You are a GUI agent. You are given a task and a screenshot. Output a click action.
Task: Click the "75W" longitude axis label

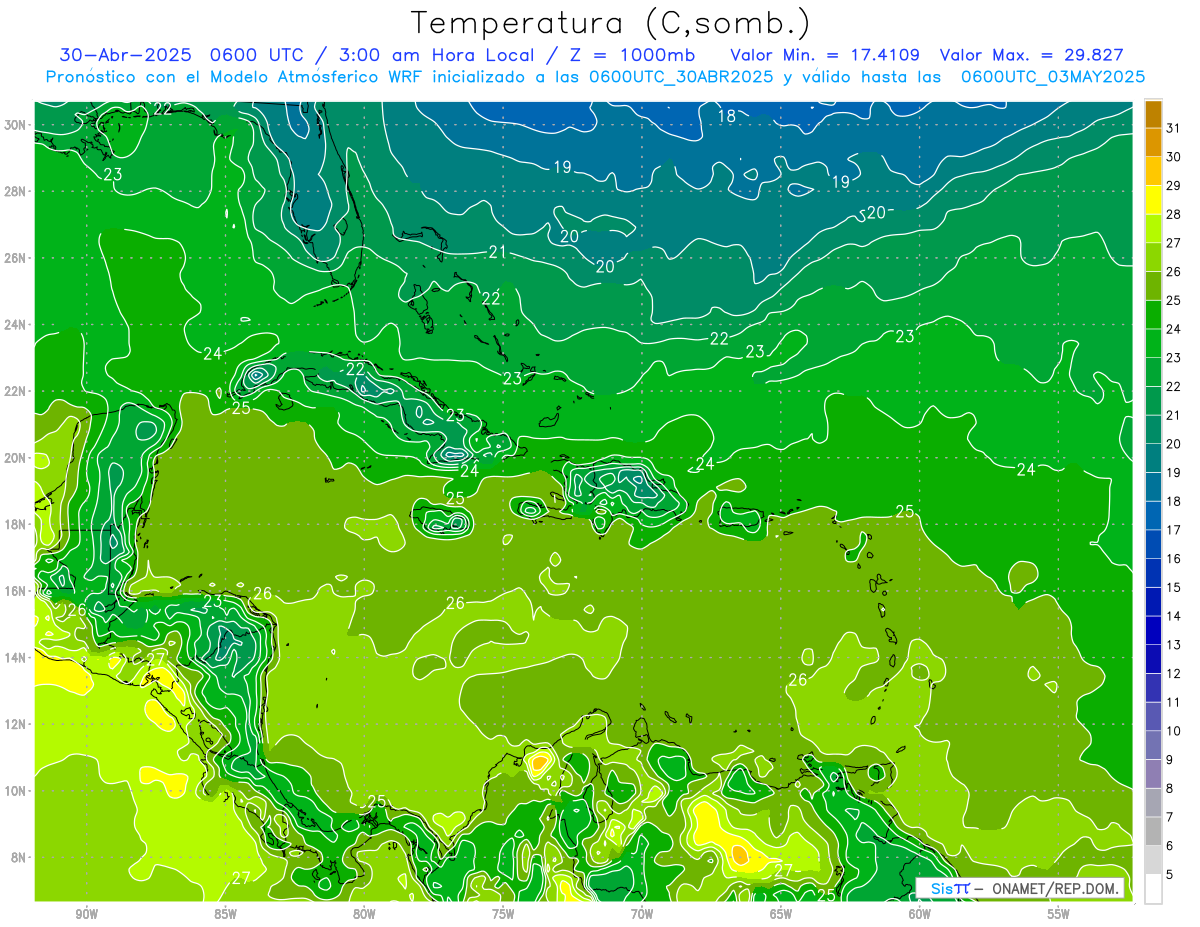pyautogui.click(x=503, y=914)
